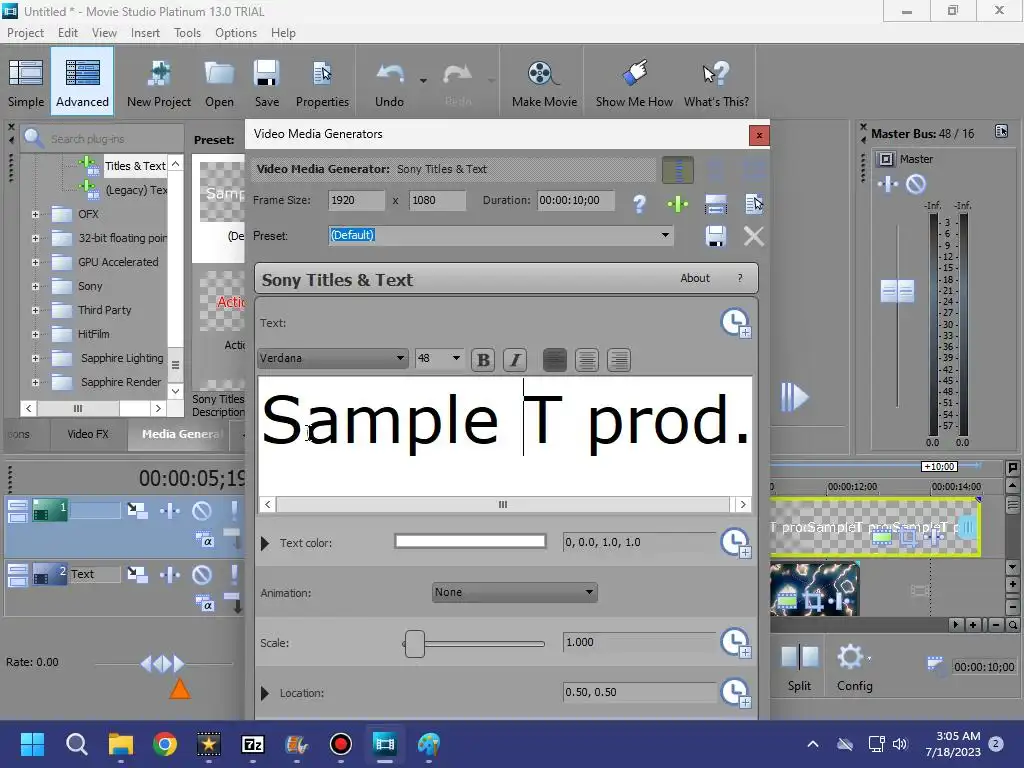
Task: Click the New Project toolbar icon
Action: tap(159, 82)
